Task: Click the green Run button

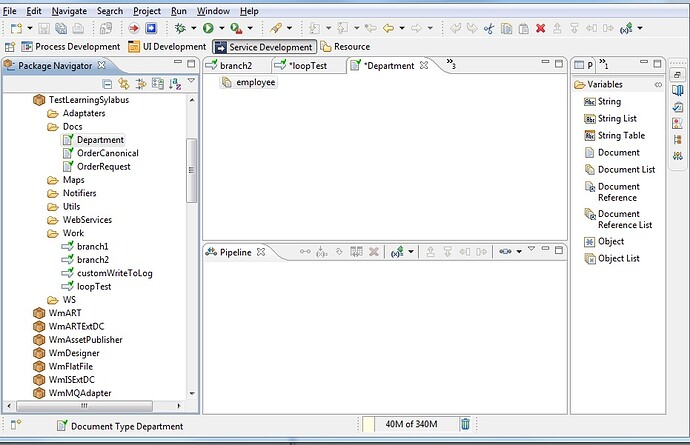Action: click(x=208, y=29)
